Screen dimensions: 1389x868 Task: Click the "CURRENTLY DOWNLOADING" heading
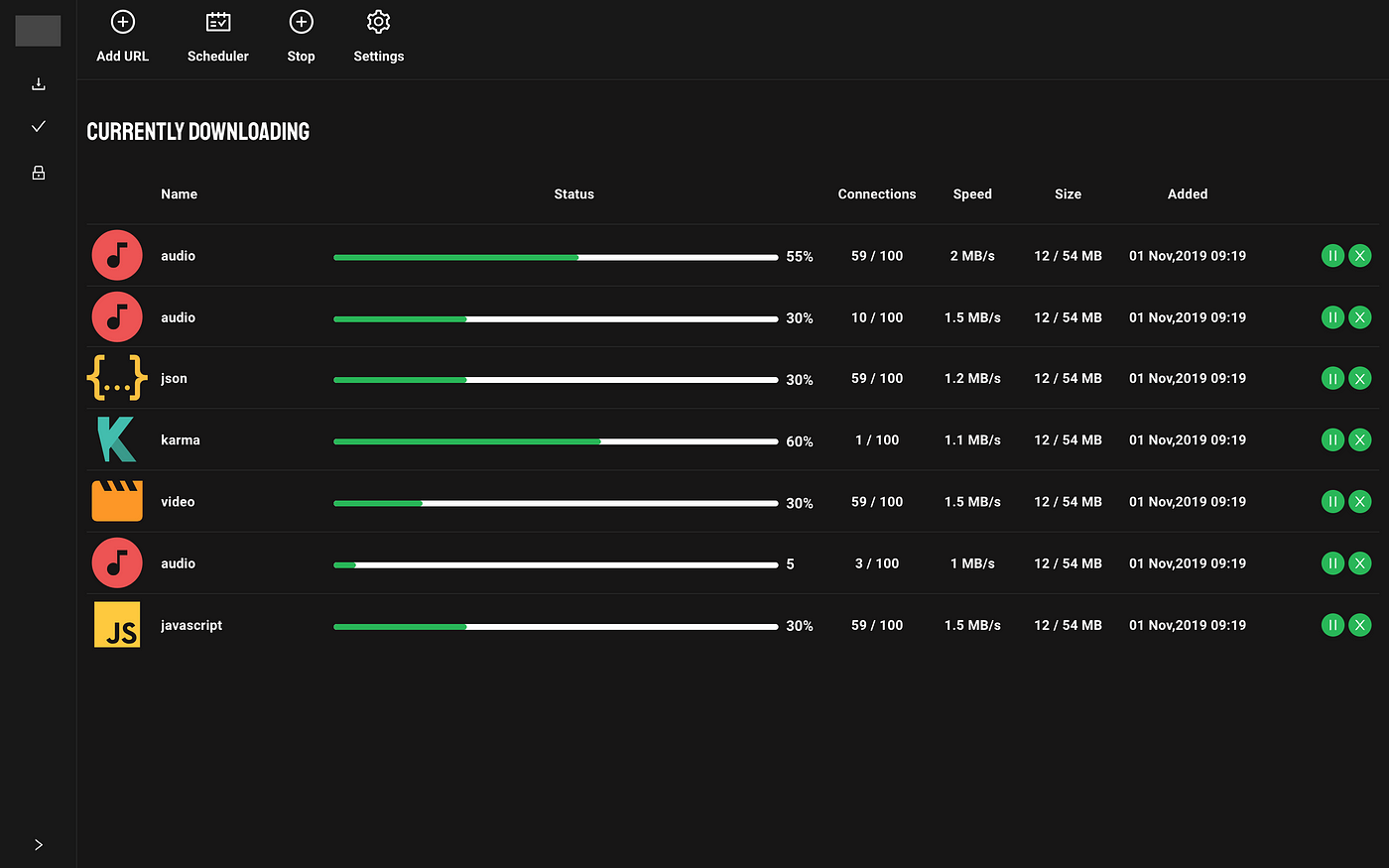click(x=198, y=132)
